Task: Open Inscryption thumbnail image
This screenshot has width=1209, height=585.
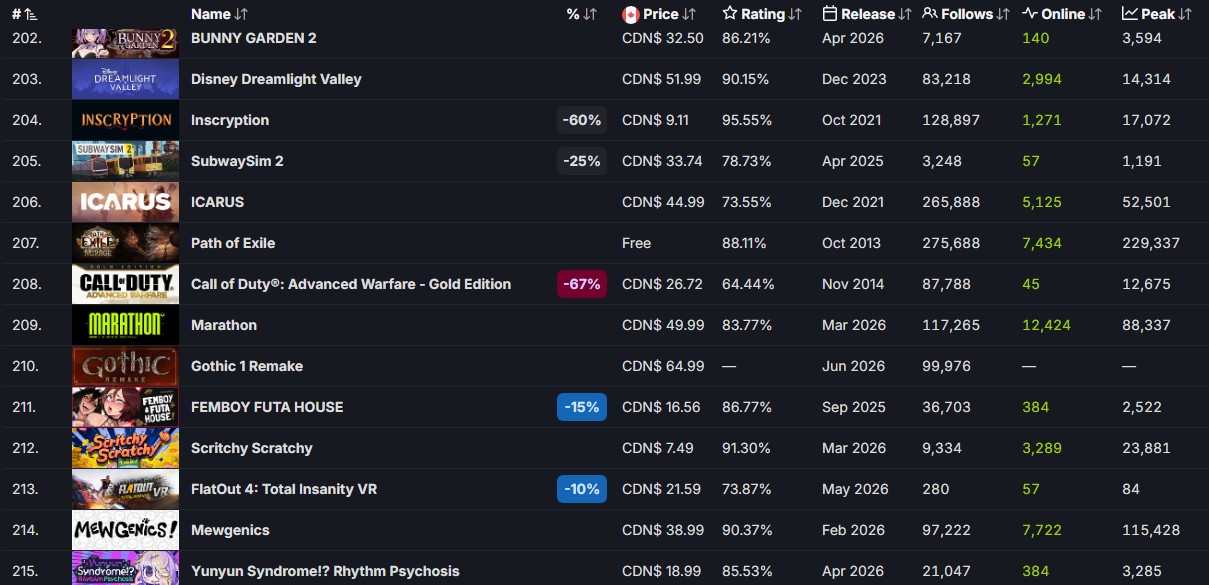Action: 125,120
